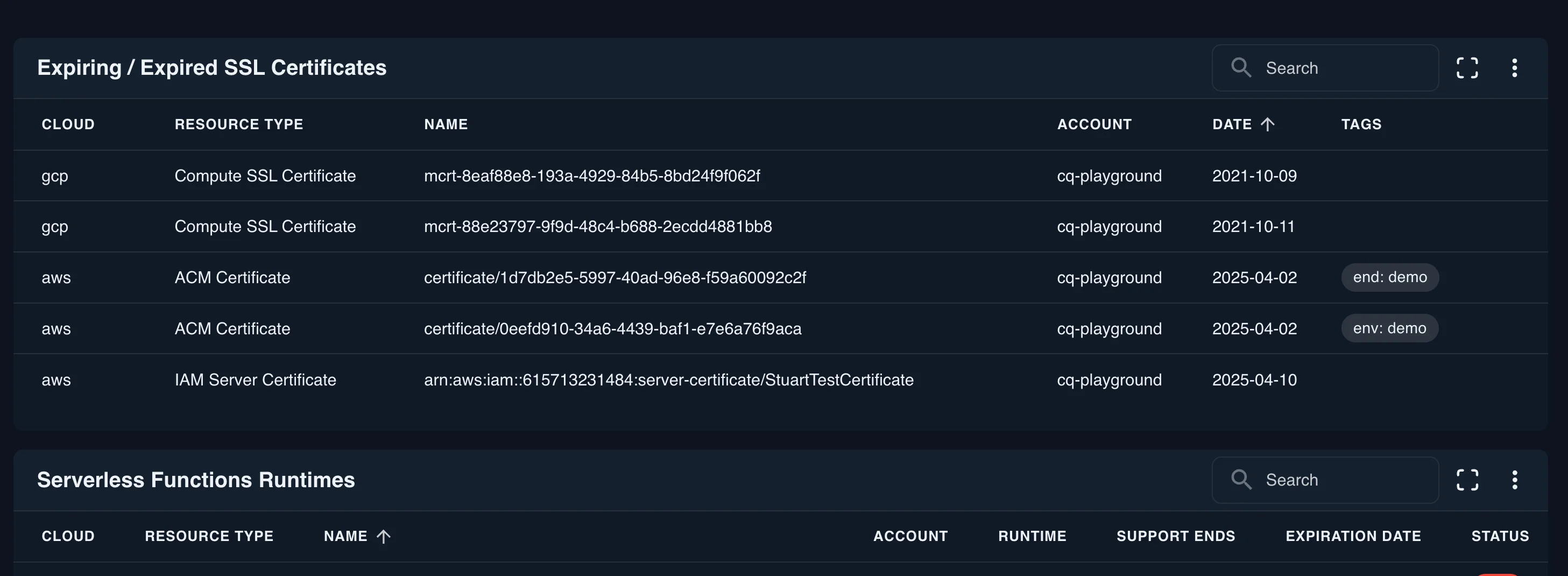1568x576 pixels.
Task: Click search magnifier in Serverless Functions panel
Action: coord(1240,480)
